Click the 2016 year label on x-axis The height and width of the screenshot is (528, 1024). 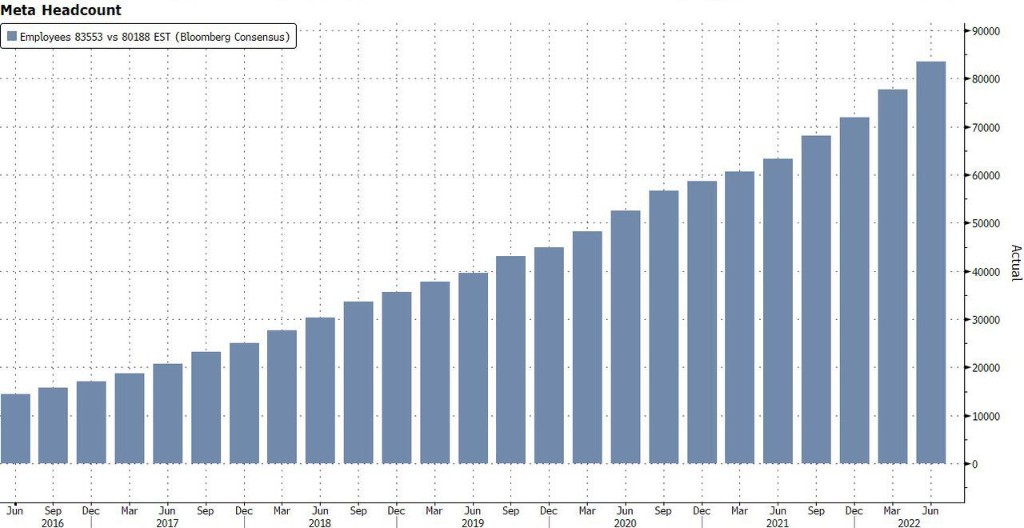[x=54, y=522]
